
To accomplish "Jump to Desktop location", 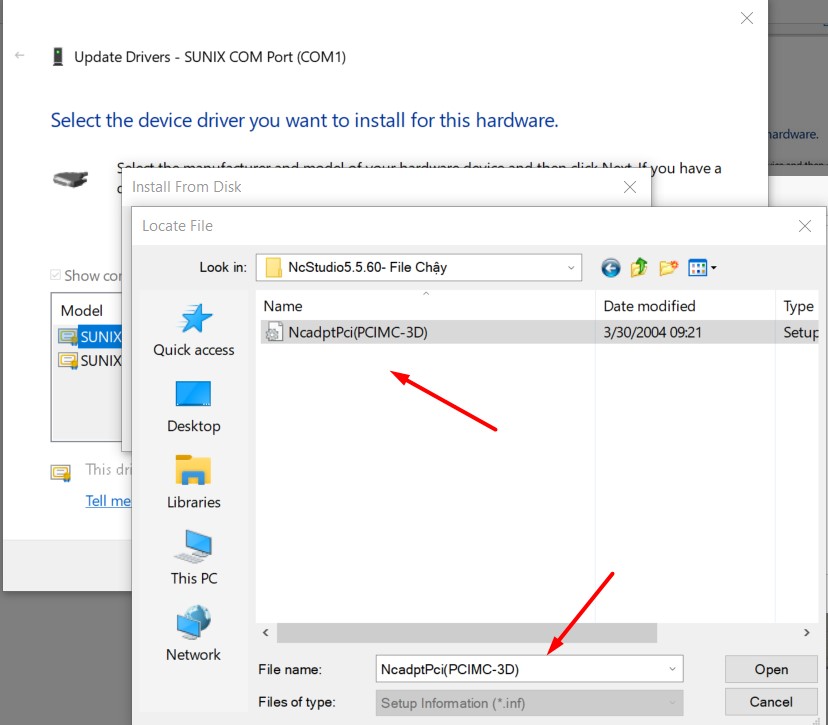I will pos(193,407).
